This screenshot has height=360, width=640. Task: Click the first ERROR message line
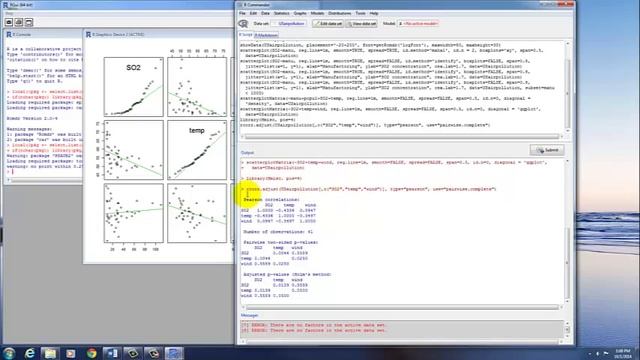tap(313, 325)
